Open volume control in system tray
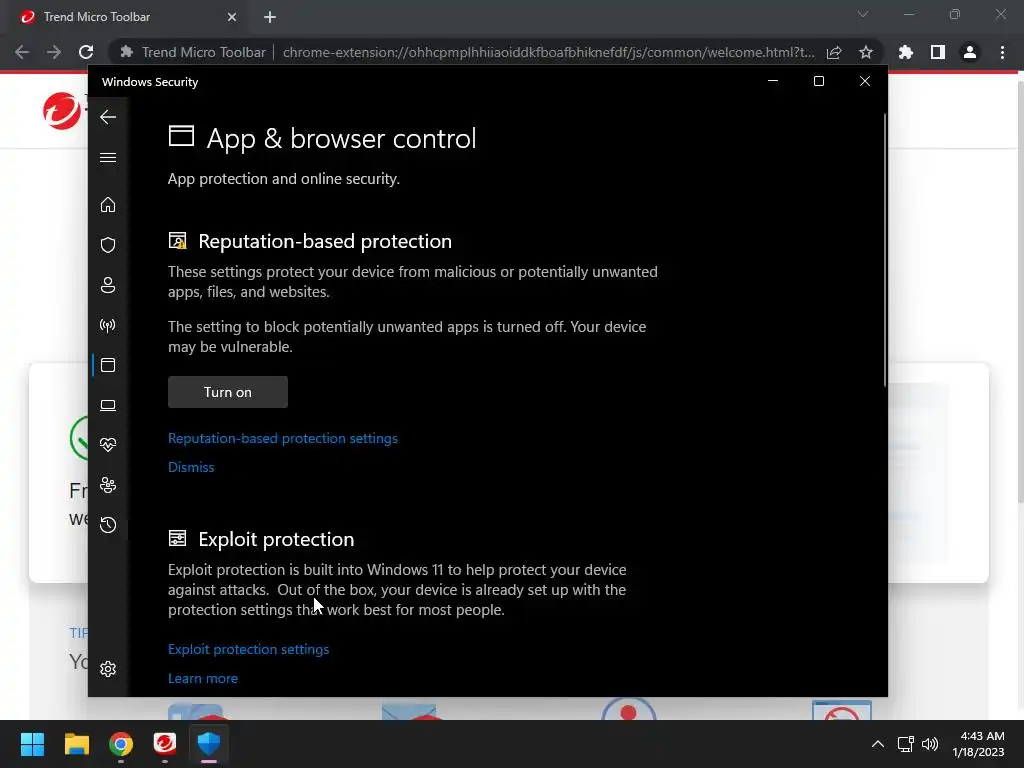 [929, 744]
